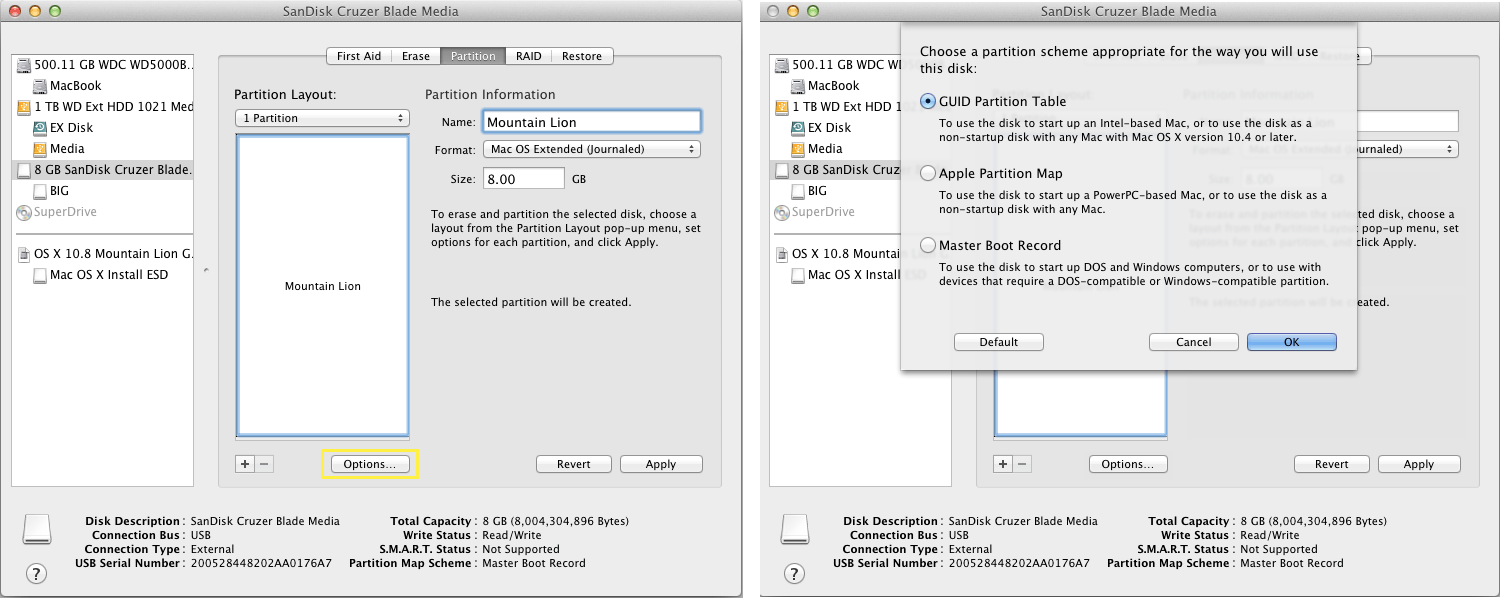This screenshot has height=598, width=1500.
Task: Click Options button in right window
Action: [x=1127, y=464]
